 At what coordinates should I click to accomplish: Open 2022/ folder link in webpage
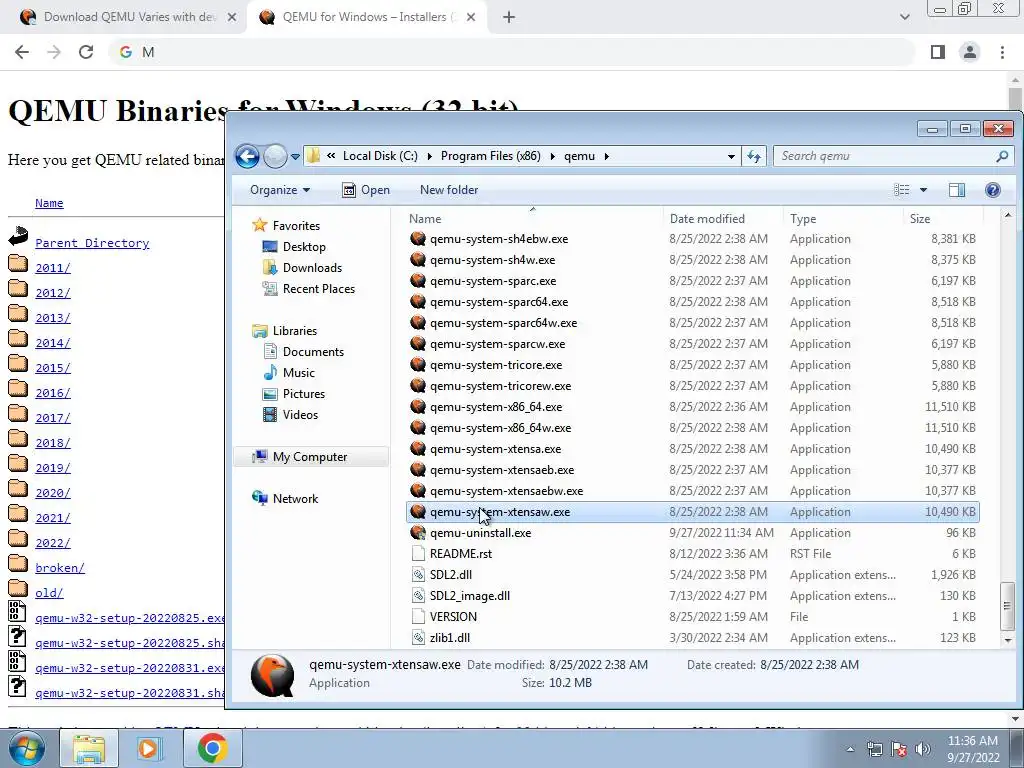pos(53,543)
